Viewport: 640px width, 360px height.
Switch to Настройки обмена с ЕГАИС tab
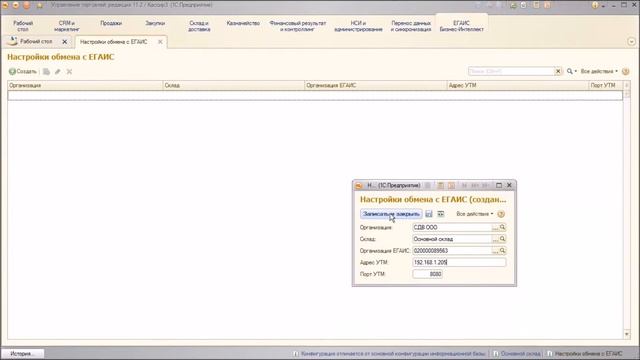click(x=113, y=42)
